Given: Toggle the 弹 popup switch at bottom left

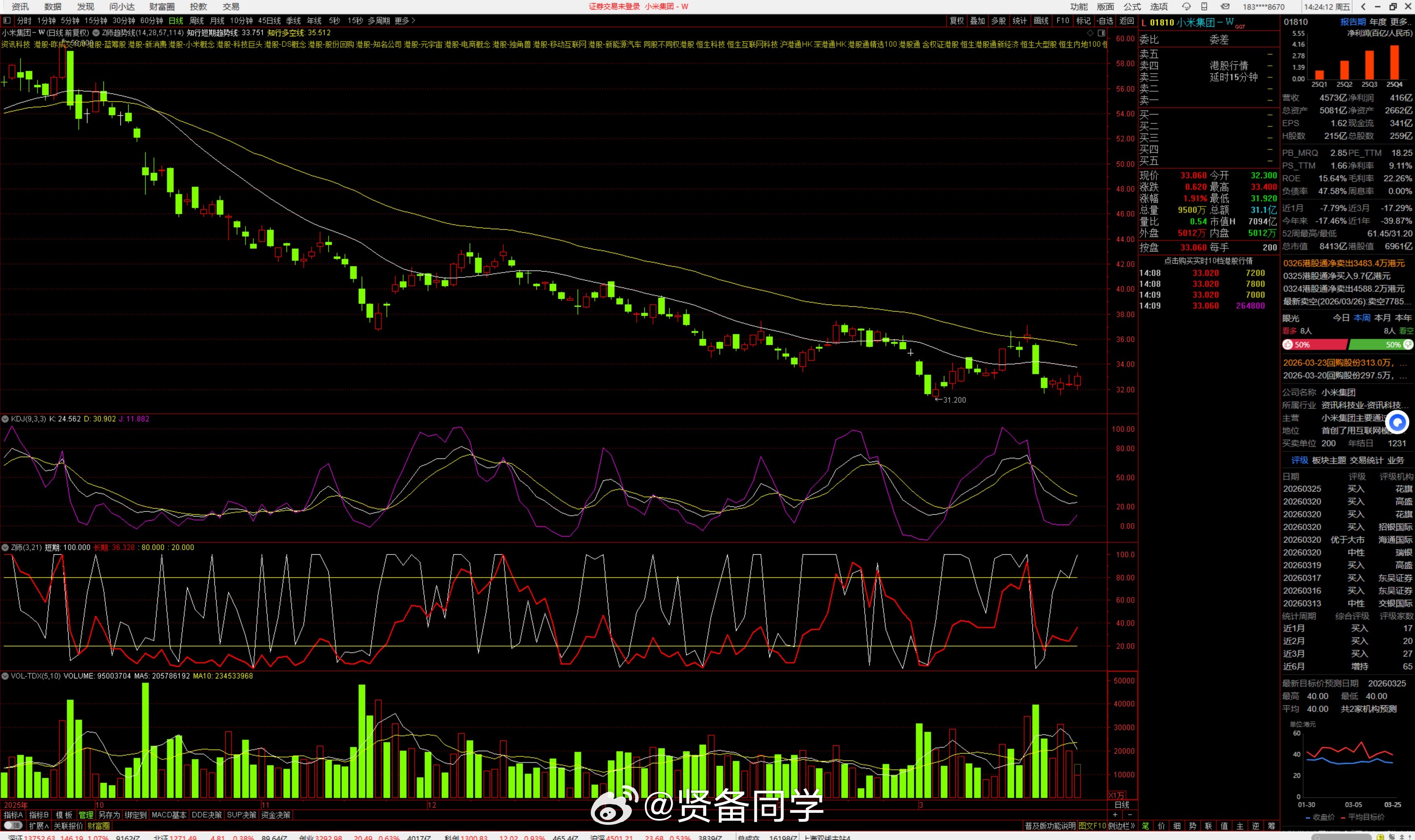Looking at the screenshot, I should [13, 826].
